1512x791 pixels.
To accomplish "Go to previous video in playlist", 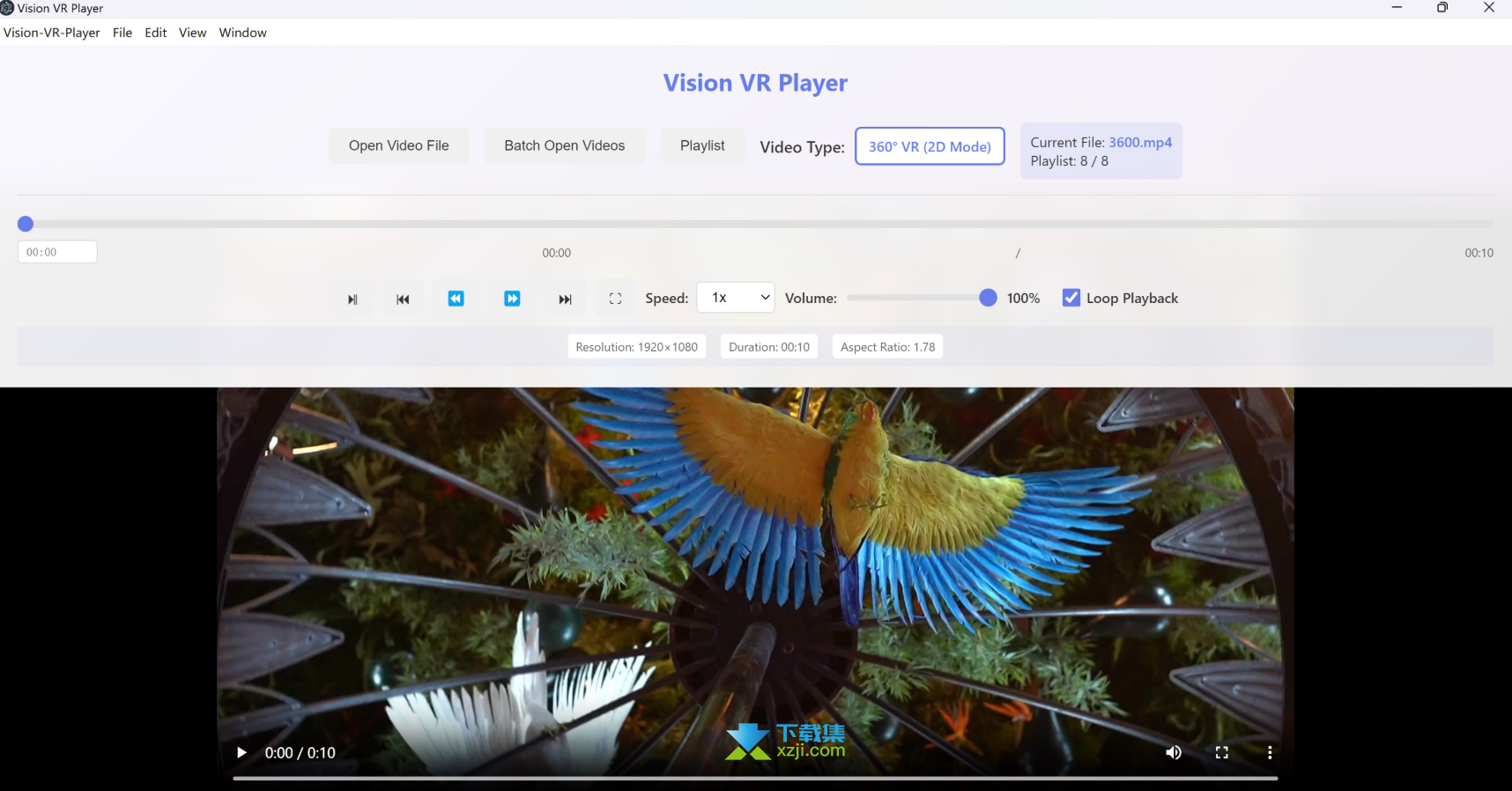I will point(403,299).
